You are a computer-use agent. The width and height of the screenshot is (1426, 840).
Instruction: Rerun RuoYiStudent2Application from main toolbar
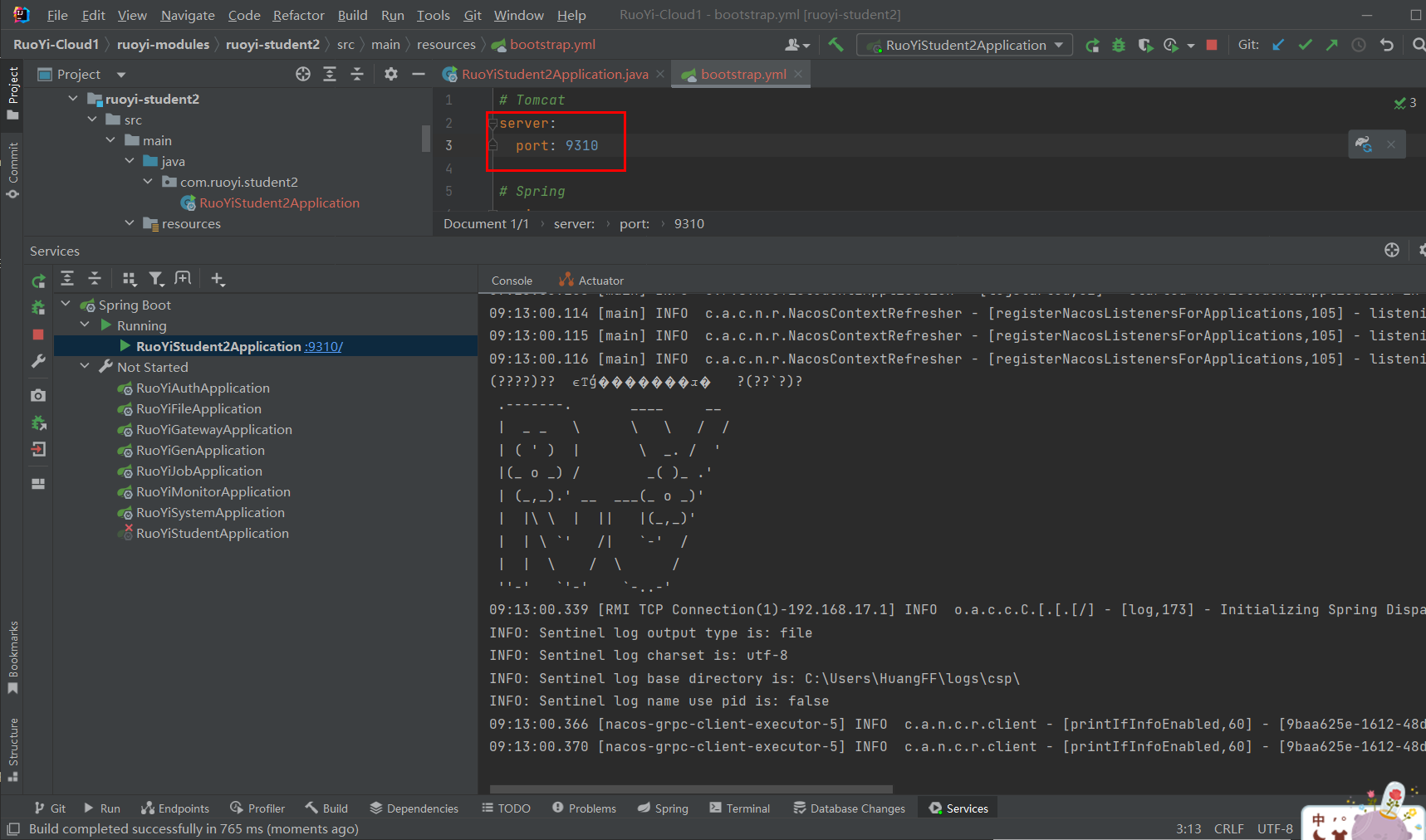pyautogui.click(x=1092, y=45)
